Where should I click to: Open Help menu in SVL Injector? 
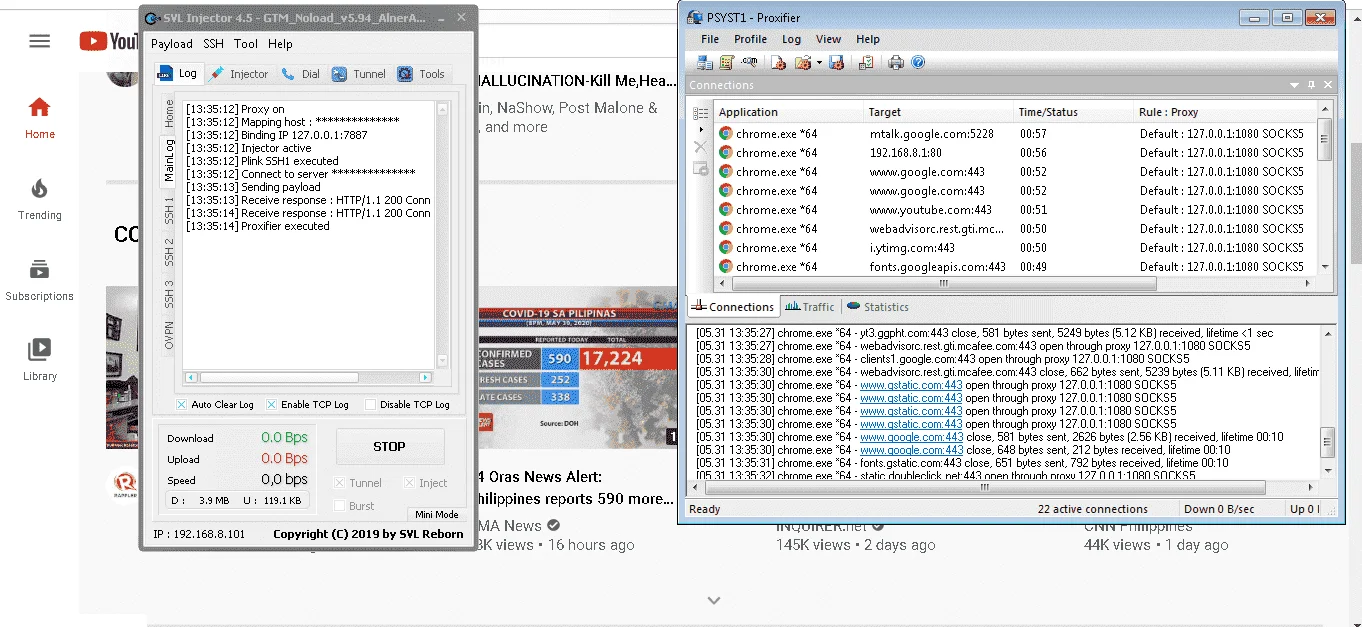(x=280, y=44)
